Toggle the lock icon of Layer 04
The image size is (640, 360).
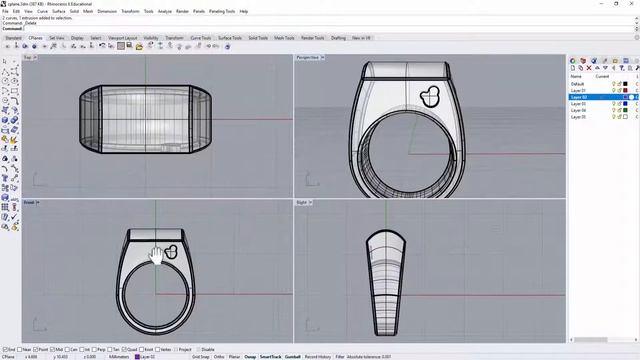click(619, 110)
